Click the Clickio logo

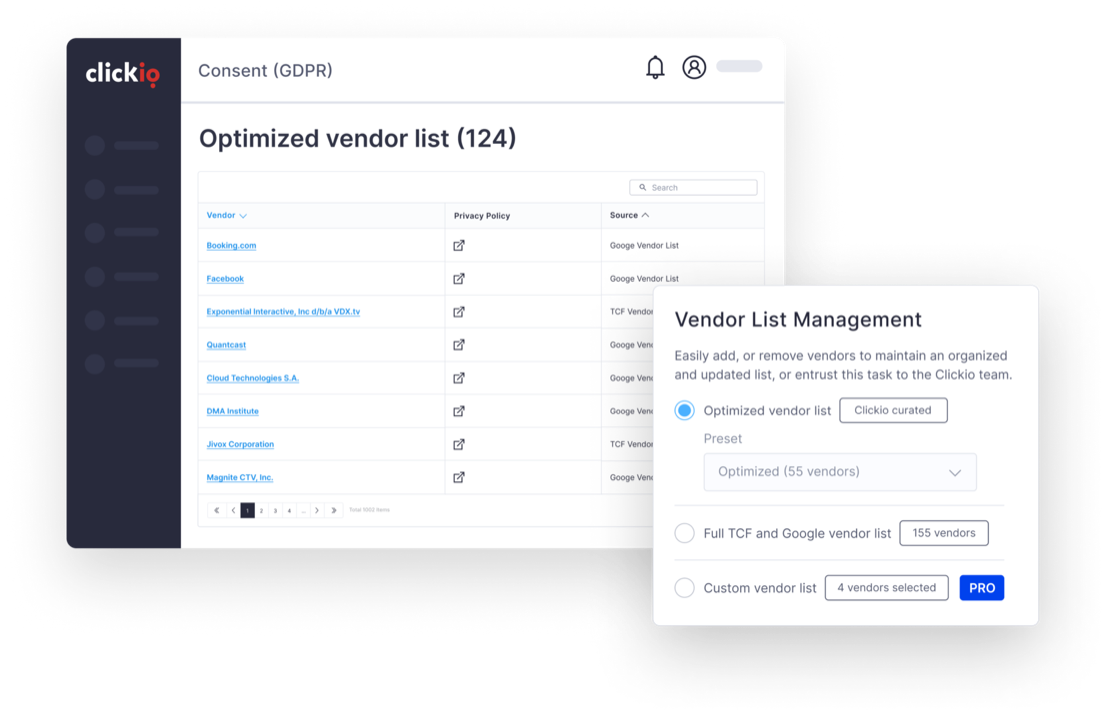123,74
